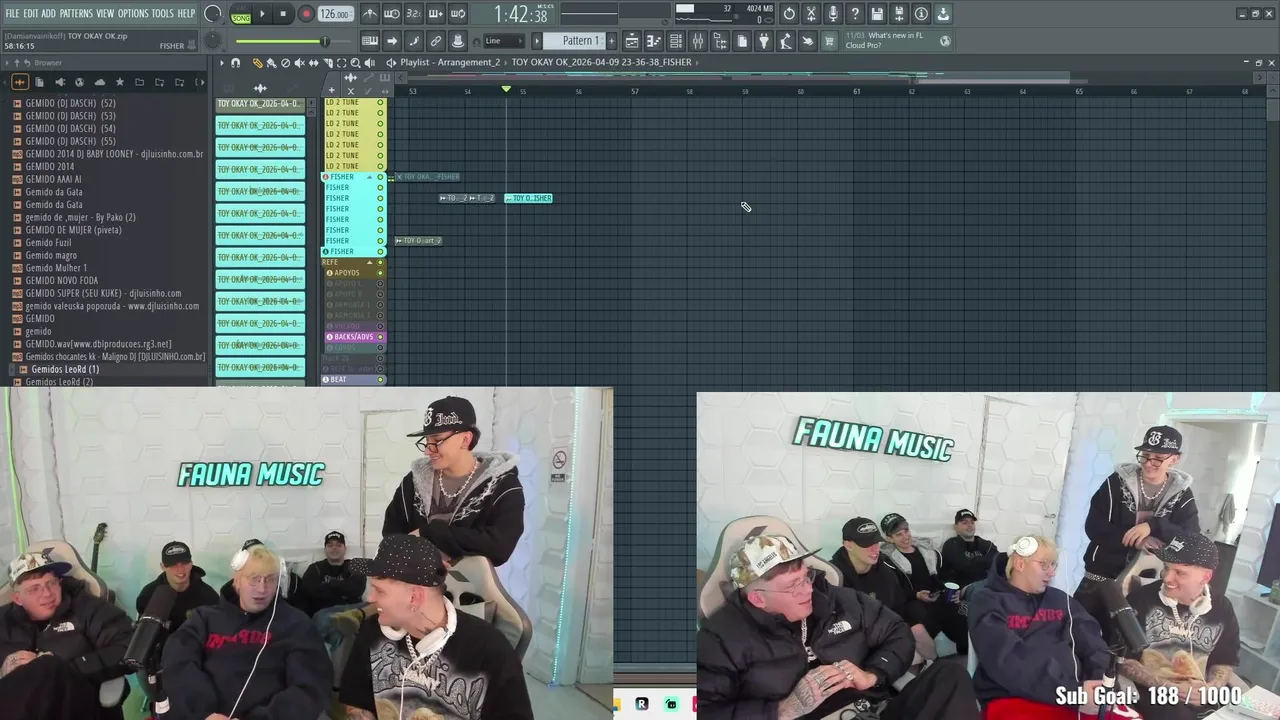Open the VIEW menu
The width and height of the screenshot is (1280, 720).
tap(105, 13)
